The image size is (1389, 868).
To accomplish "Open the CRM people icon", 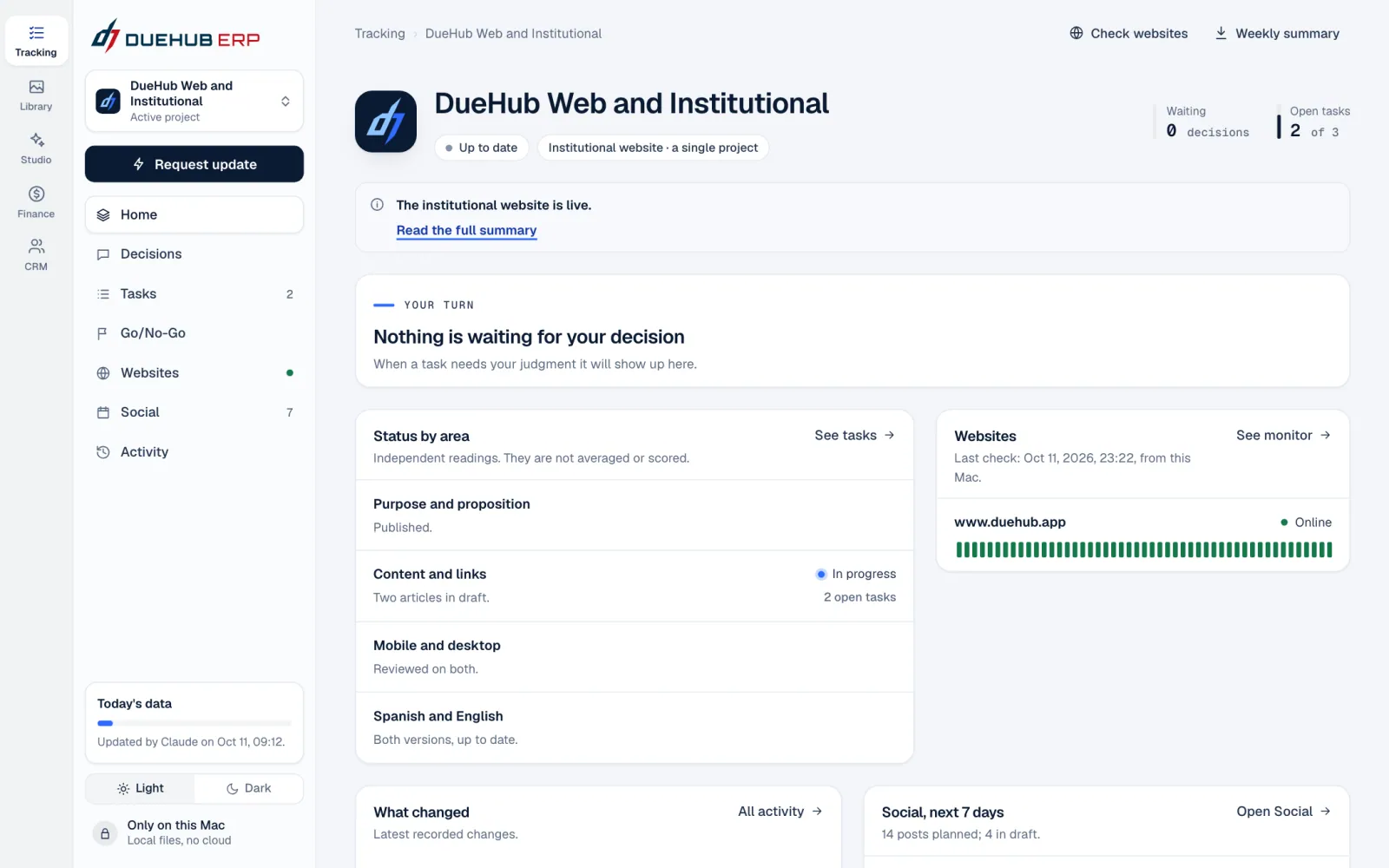I will pos(36,255).
